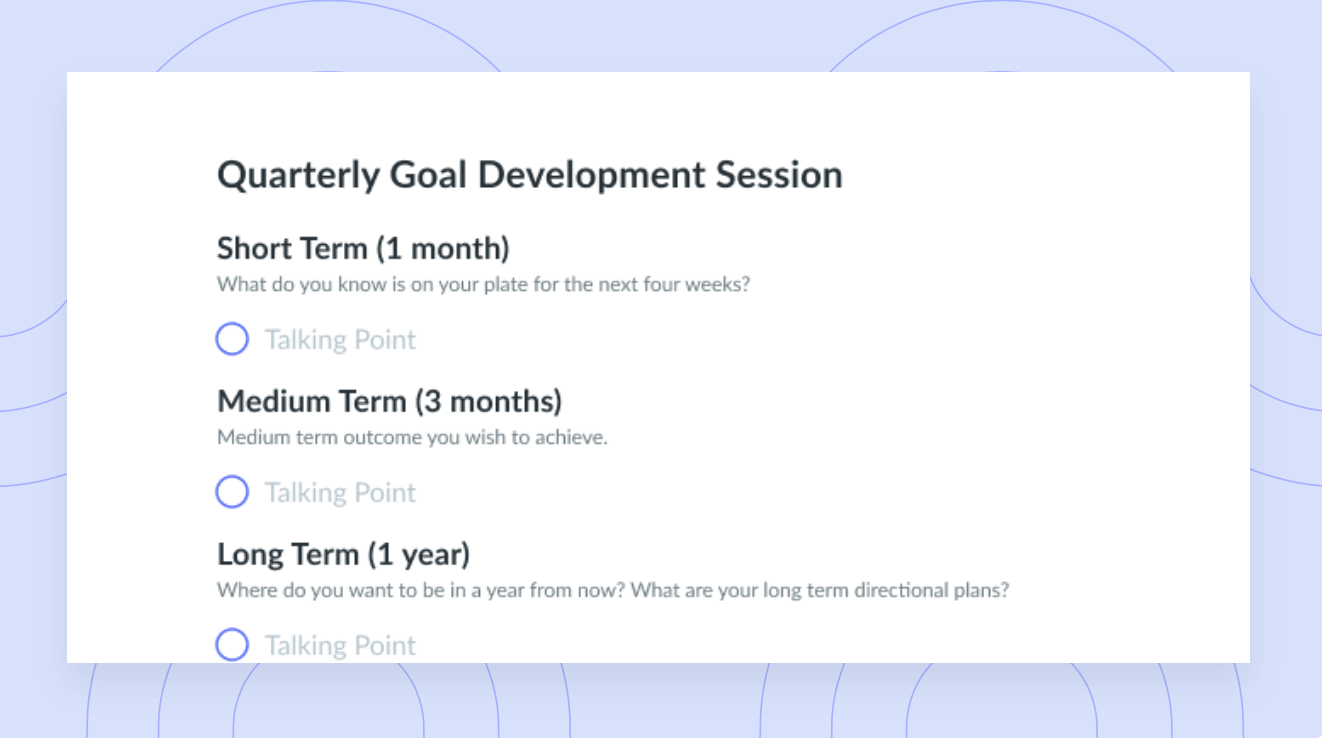This screenshot has width=1322, height=738.
Task: Click the Talking Point field under Long Term
Action: pos(340,646)
